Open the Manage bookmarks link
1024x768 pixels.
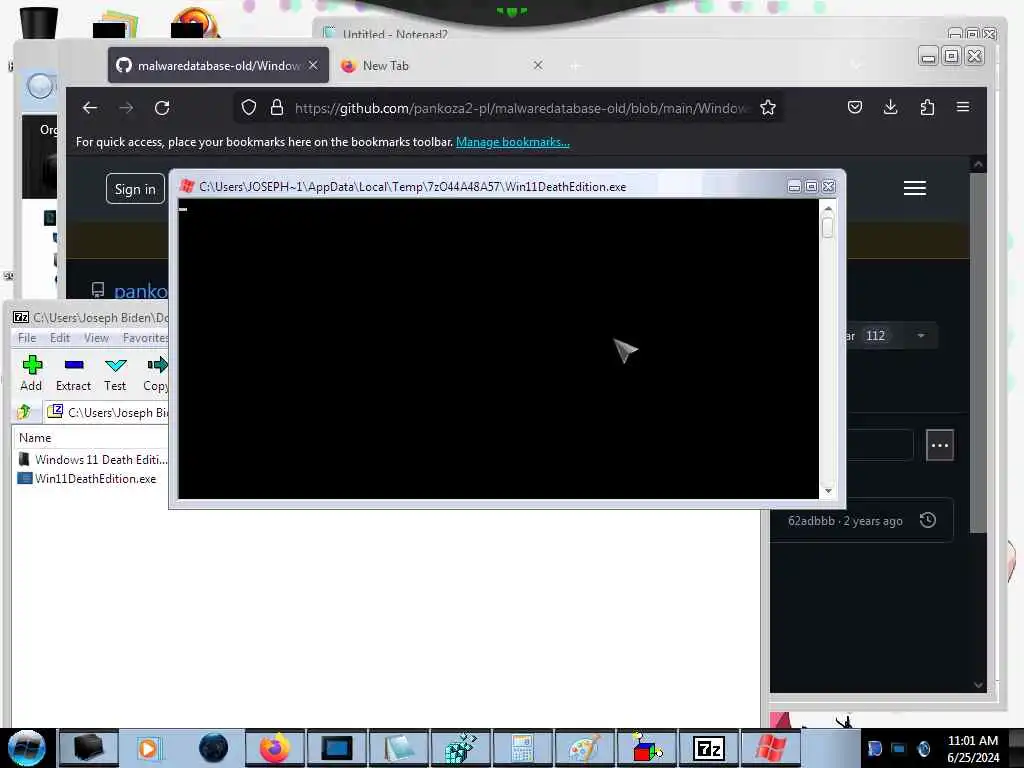(513, 142)
